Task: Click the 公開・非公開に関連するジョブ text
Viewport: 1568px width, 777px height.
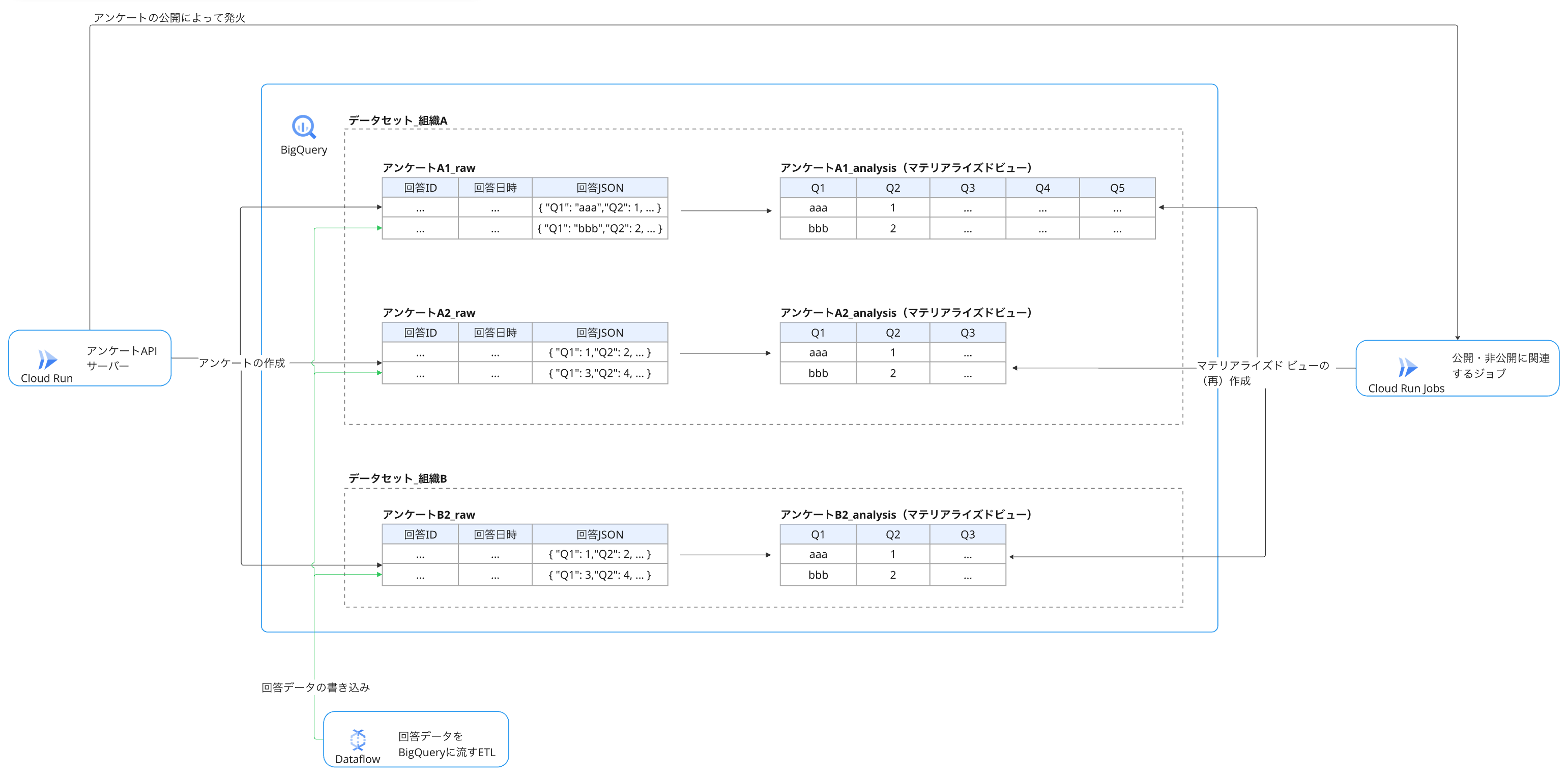Action: (1500, 366)
